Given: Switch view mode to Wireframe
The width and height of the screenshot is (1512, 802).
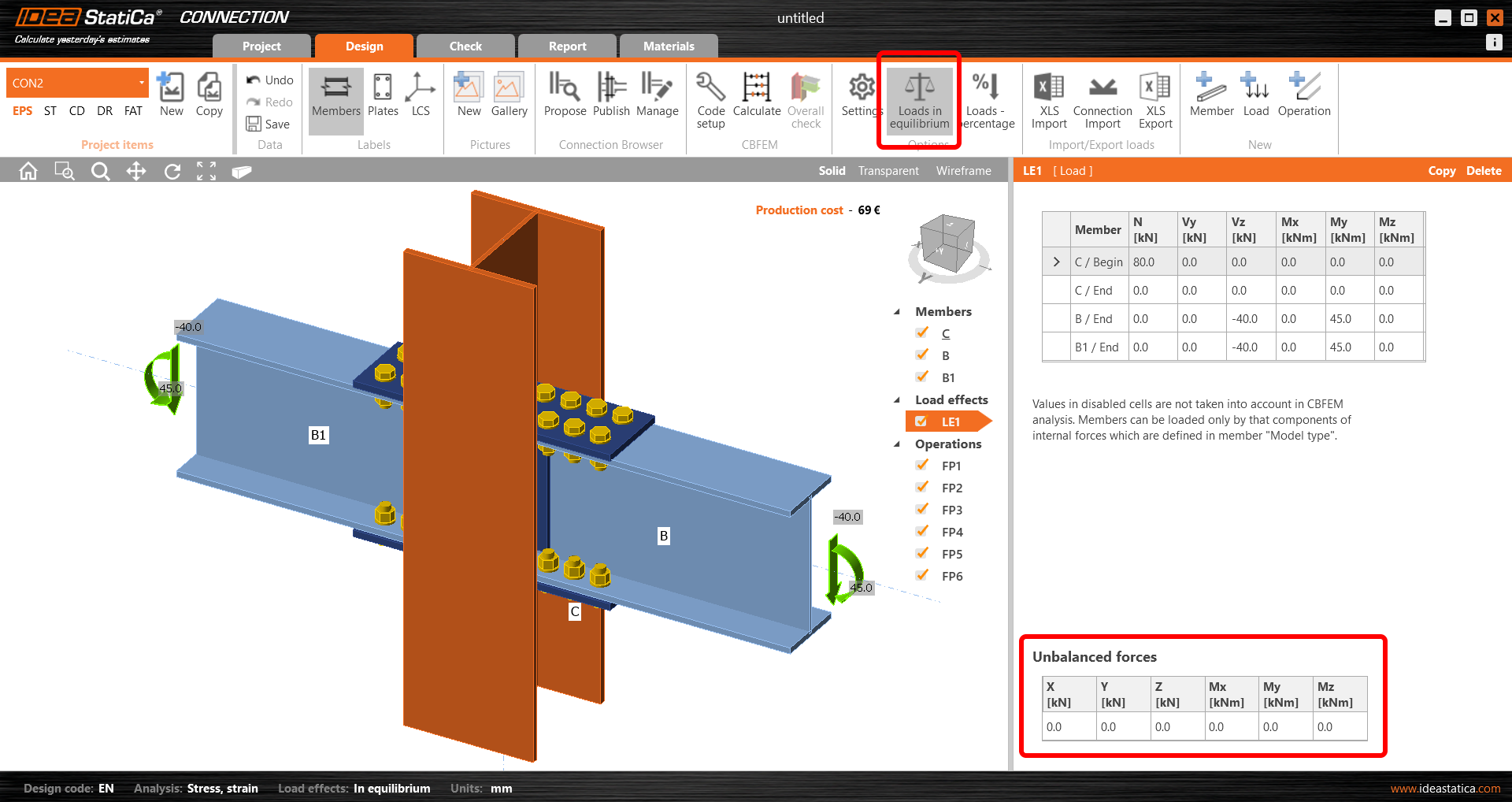Looking at the screenshot, I should coord(963,171).
